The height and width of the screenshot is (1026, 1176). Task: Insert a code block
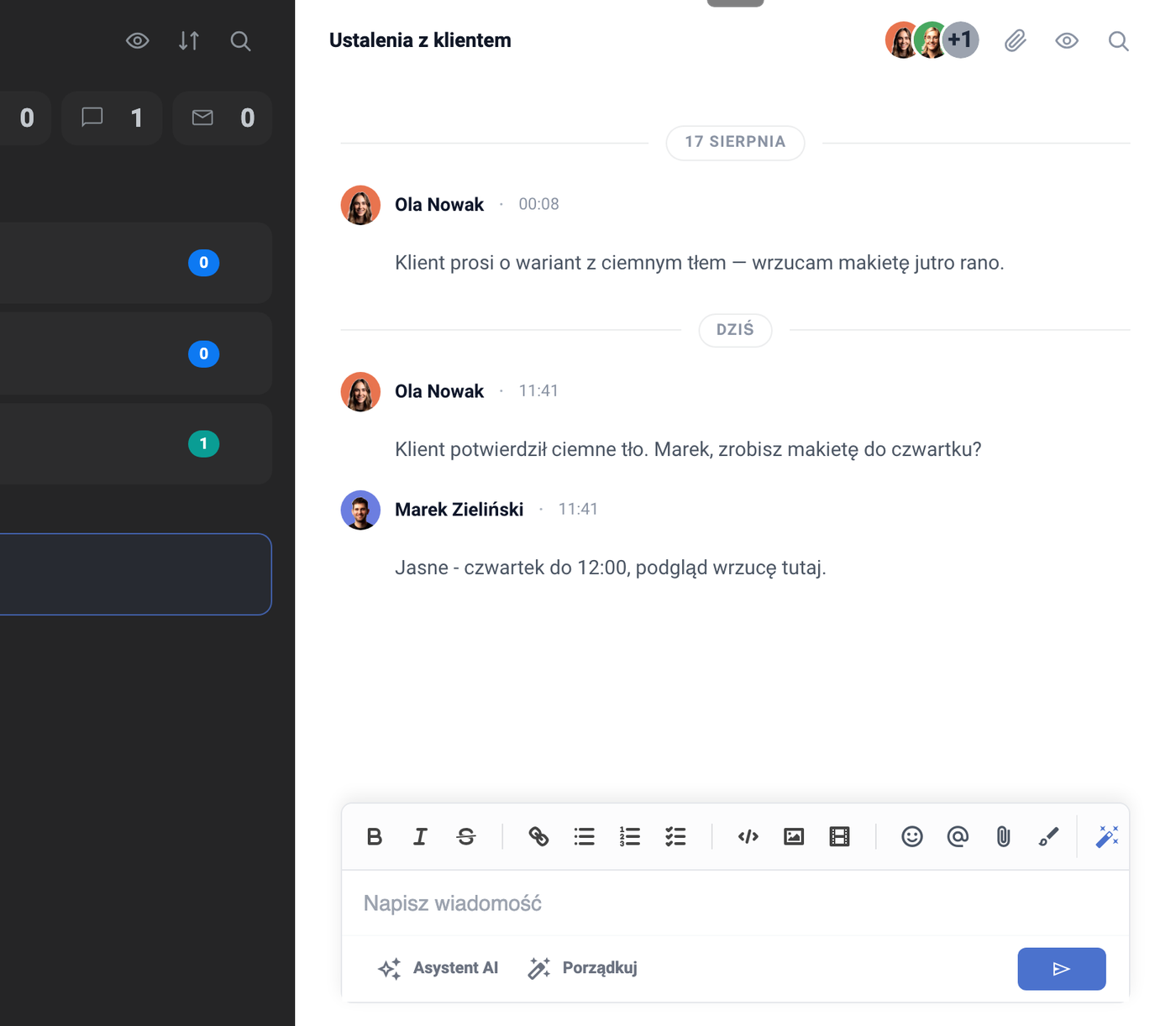click(x=748, y=836)
